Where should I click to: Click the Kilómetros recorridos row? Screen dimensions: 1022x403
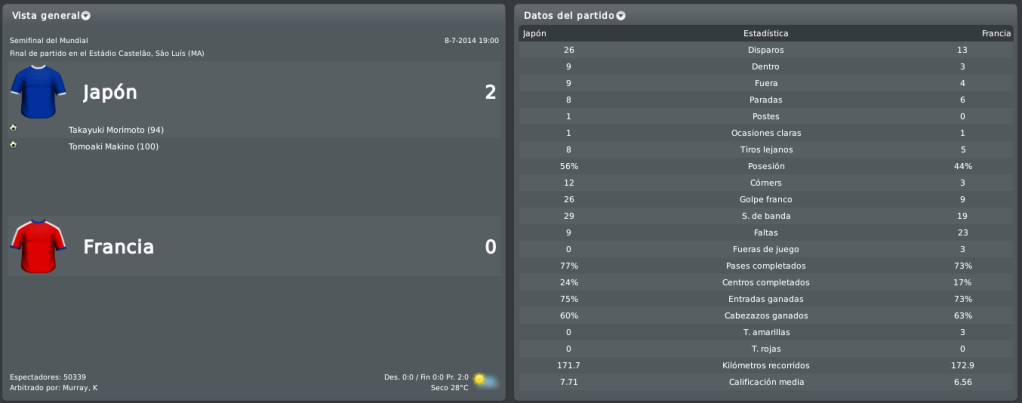point(766,365)
